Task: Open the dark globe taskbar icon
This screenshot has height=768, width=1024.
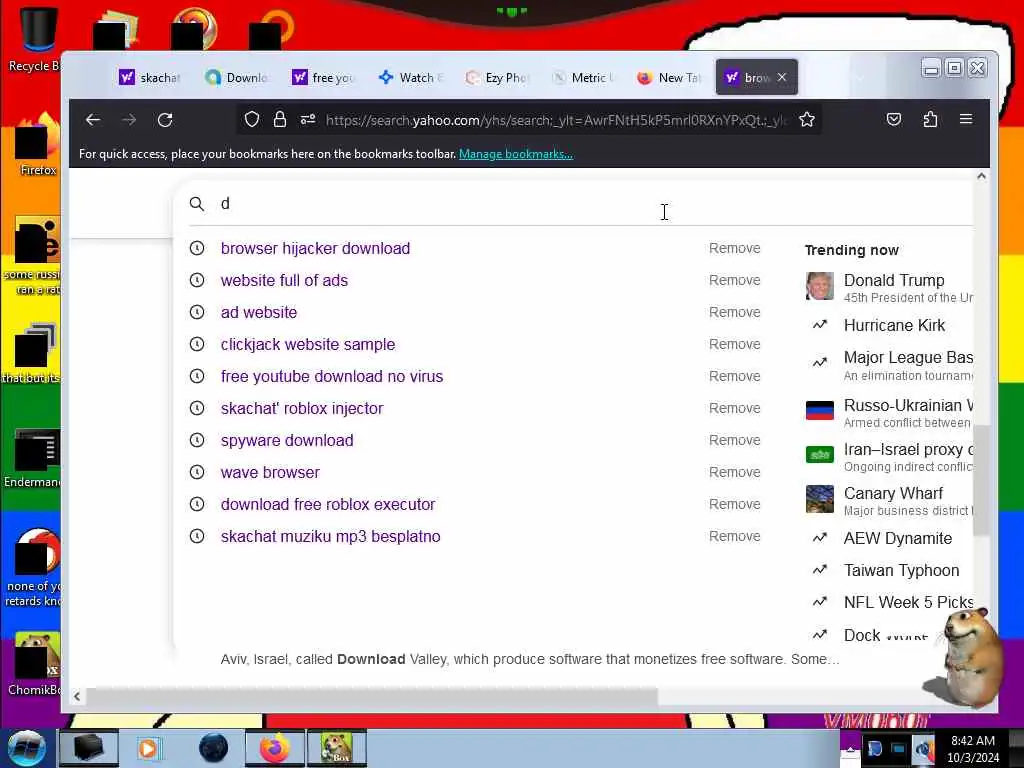Action: point(213,748)
